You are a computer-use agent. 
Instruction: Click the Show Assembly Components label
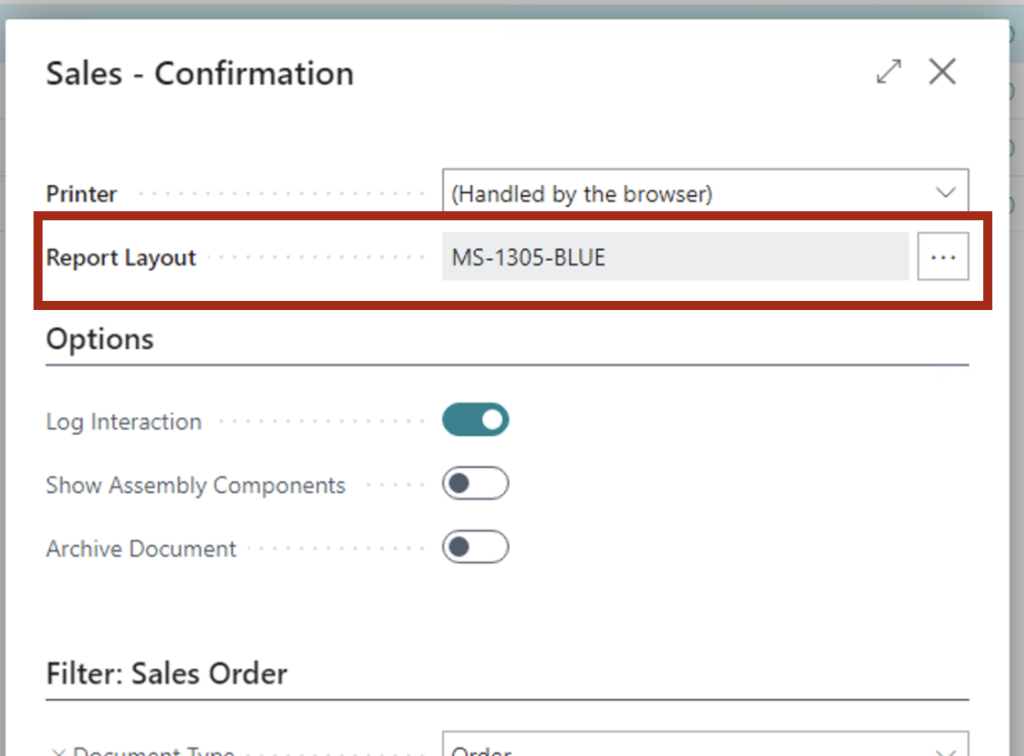[x=196, y=486]
